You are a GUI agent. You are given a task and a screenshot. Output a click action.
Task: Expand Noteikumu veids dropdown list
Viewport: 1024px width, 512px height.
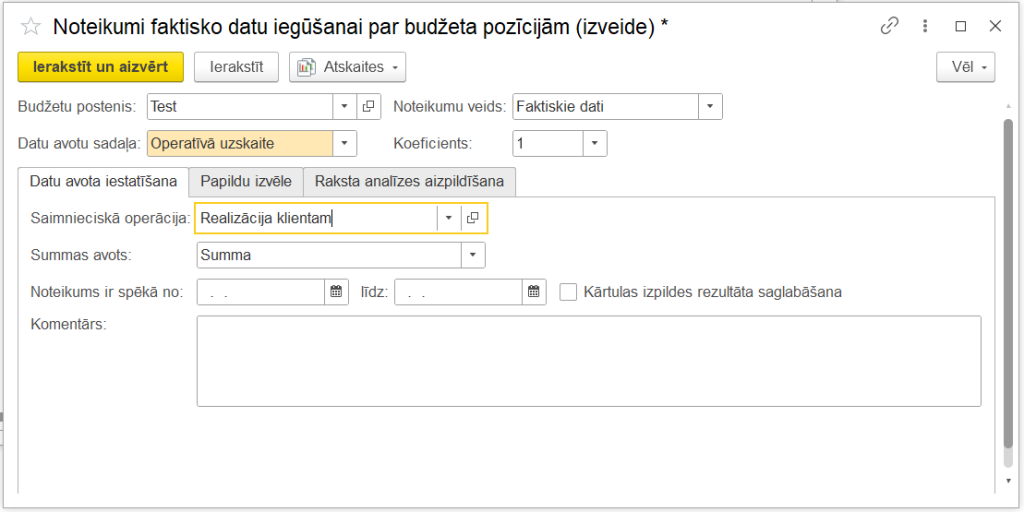click(x=710, y=106)
